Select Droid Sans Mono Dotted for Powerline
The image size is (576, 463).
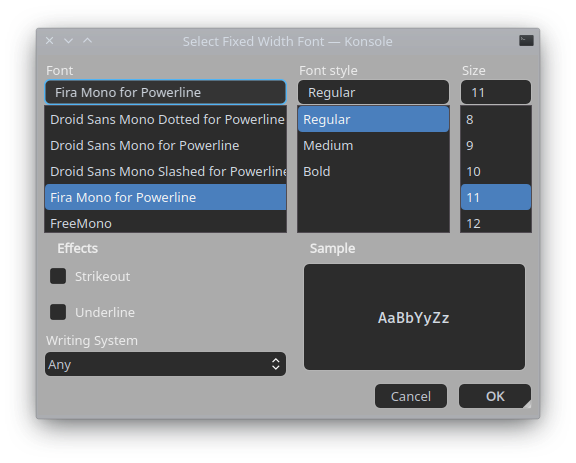(x=165, y=119)
